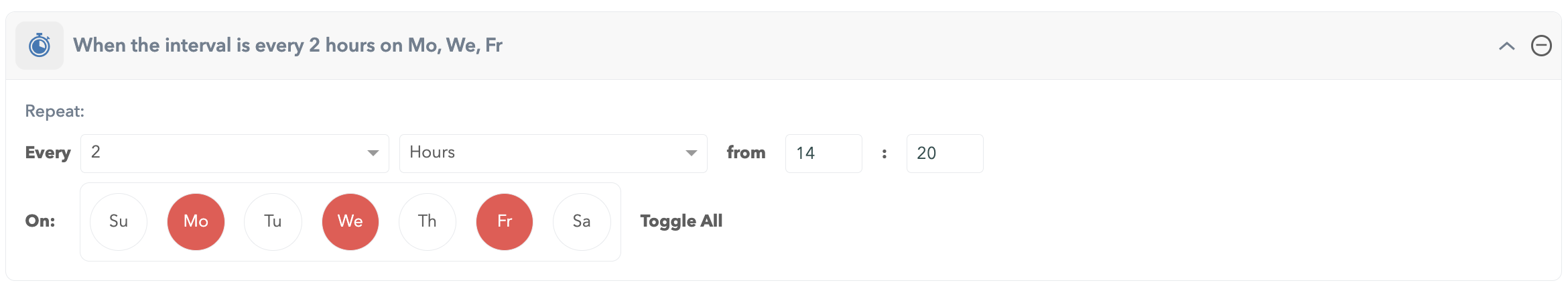1568x287 pixels.
Task: Focus the start minute field showing 20
Action: coord(944,154)
